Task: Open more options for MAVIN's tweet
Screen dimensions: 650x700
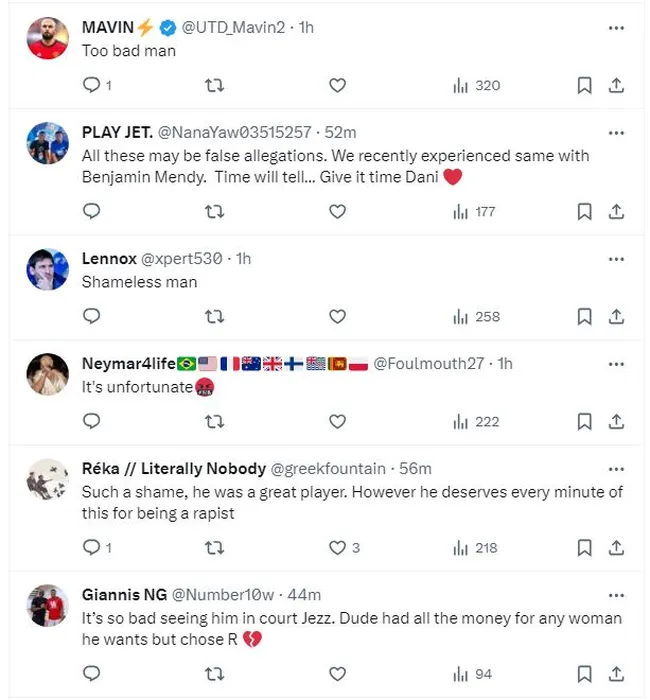Action: click(616, 28)
